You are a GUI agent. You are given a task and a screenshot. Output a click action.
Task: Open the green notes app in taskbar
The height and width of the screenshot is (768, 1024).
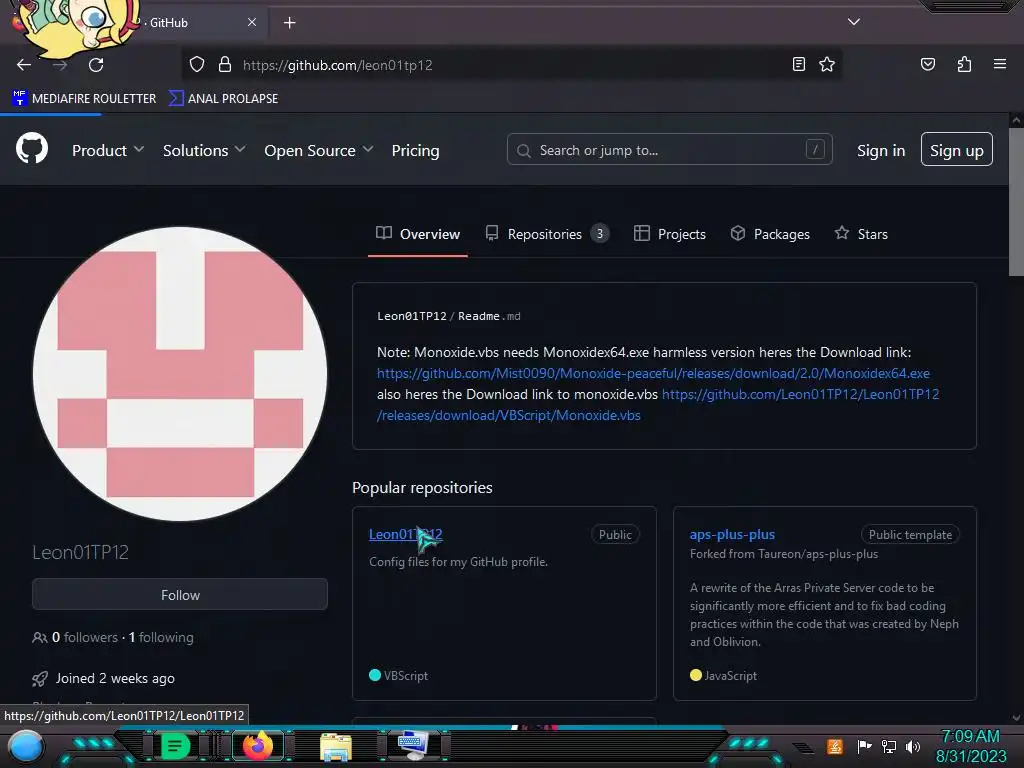174,746
